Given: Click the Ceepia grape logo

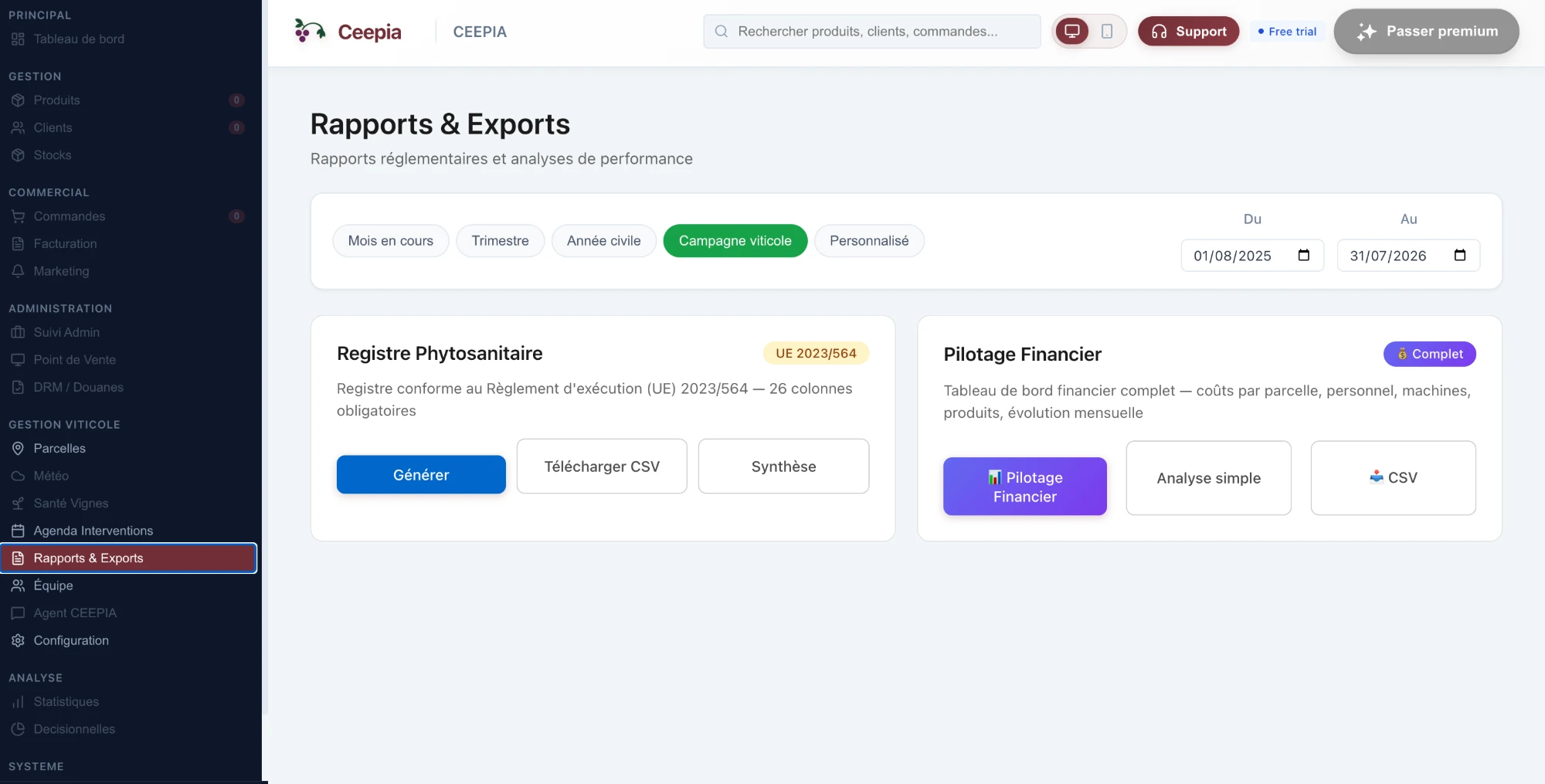Looking at the screenshot, I should (x=310, y=31).
